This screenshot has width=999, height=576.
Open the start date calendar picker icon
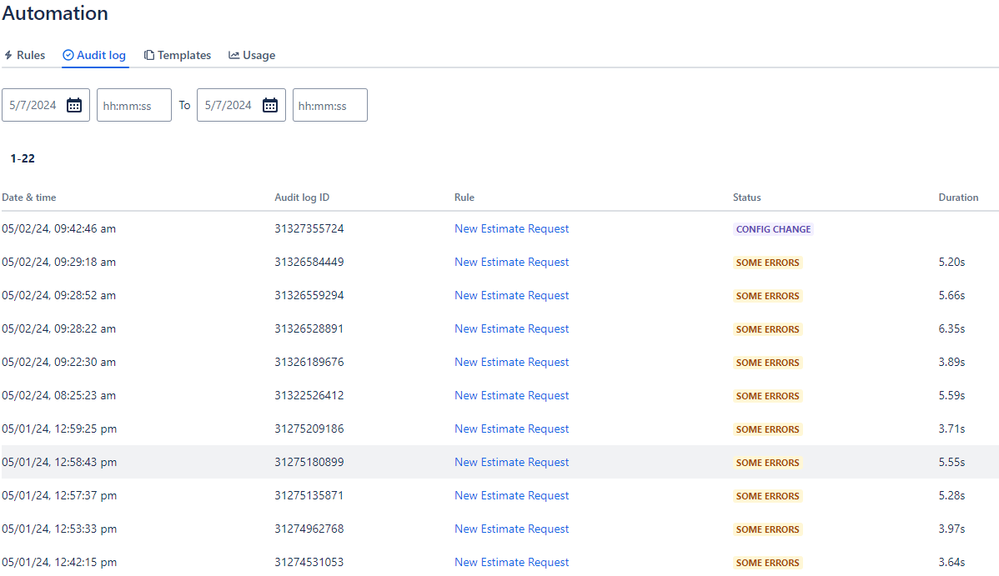pos(74,104)
